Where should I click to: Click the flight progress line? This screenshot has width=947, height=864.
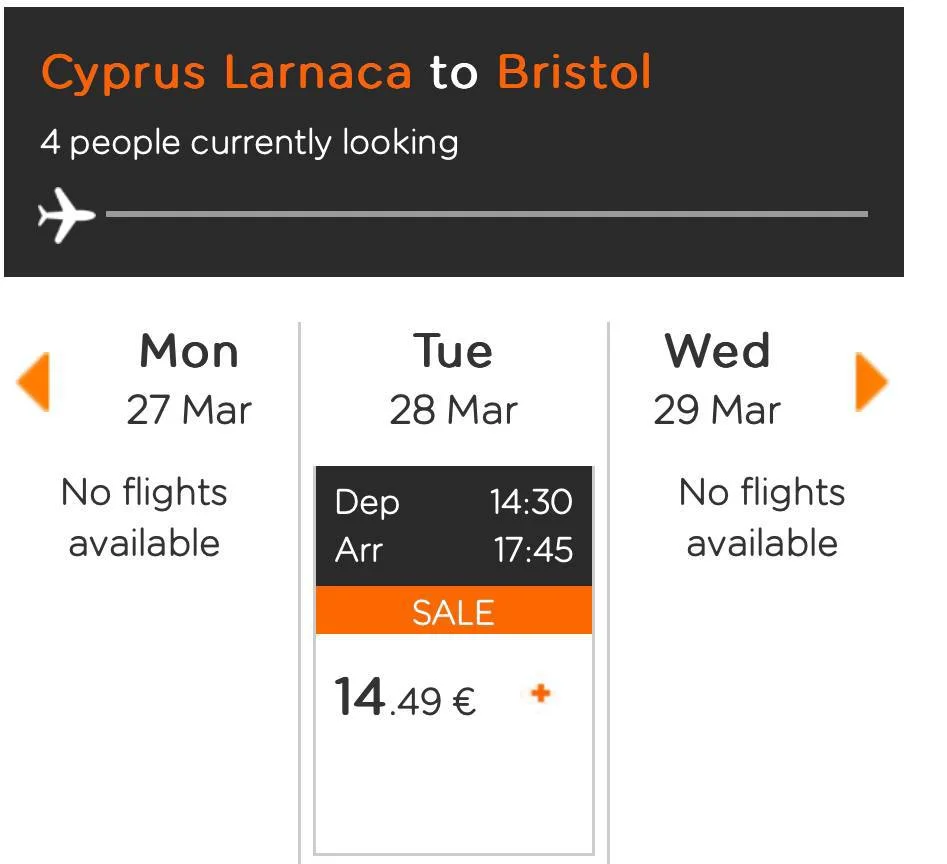(x=486, y=214)
